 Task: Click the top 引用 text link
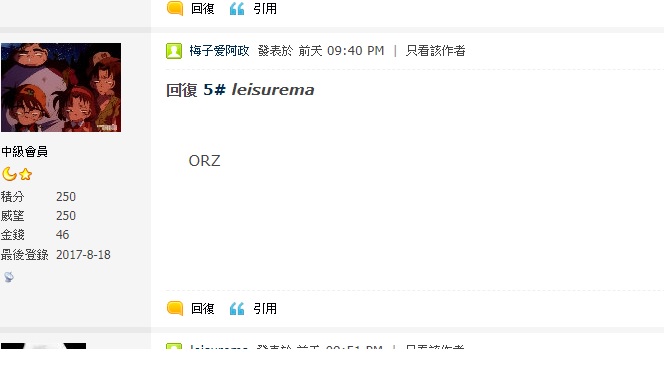pos(265,8)
